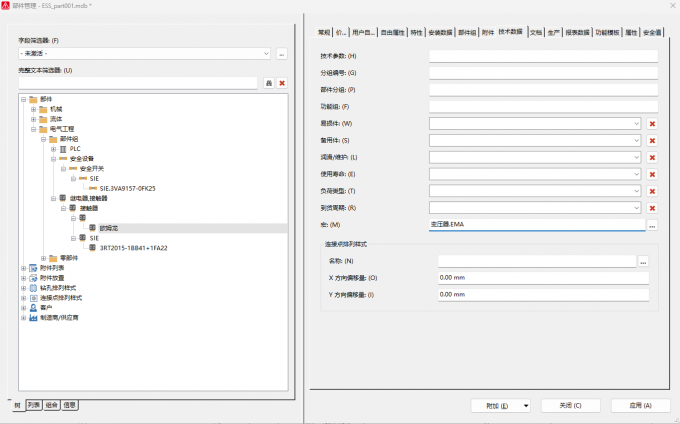Click the safety switch icon beside SIE.3VA9157-0FK25
Image resolution: width=680 pixels, height=424 pixels.
[93, 189]
